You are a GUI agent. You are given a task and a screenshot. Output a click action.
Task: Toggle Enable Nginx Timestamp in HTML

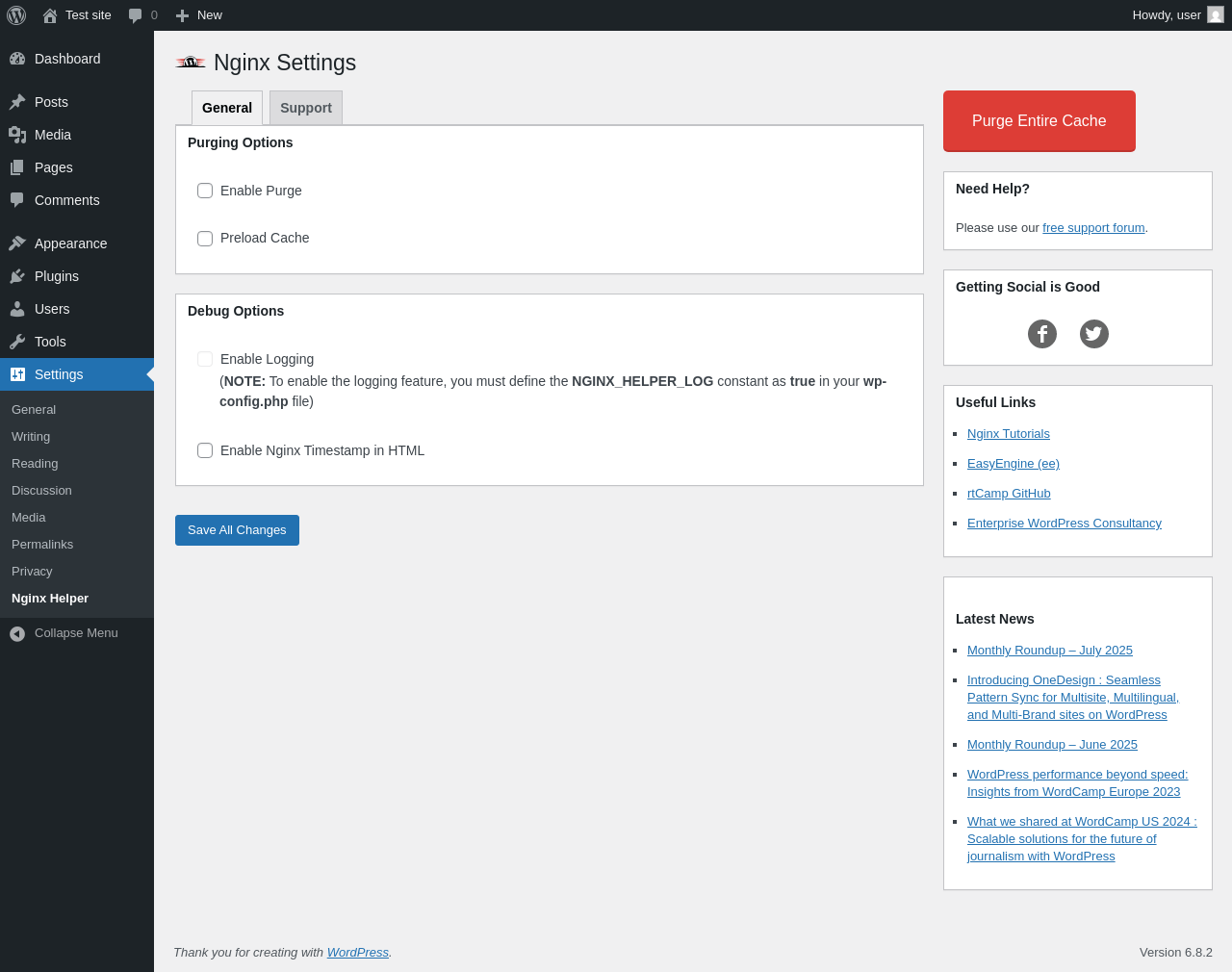coord(205,450)
